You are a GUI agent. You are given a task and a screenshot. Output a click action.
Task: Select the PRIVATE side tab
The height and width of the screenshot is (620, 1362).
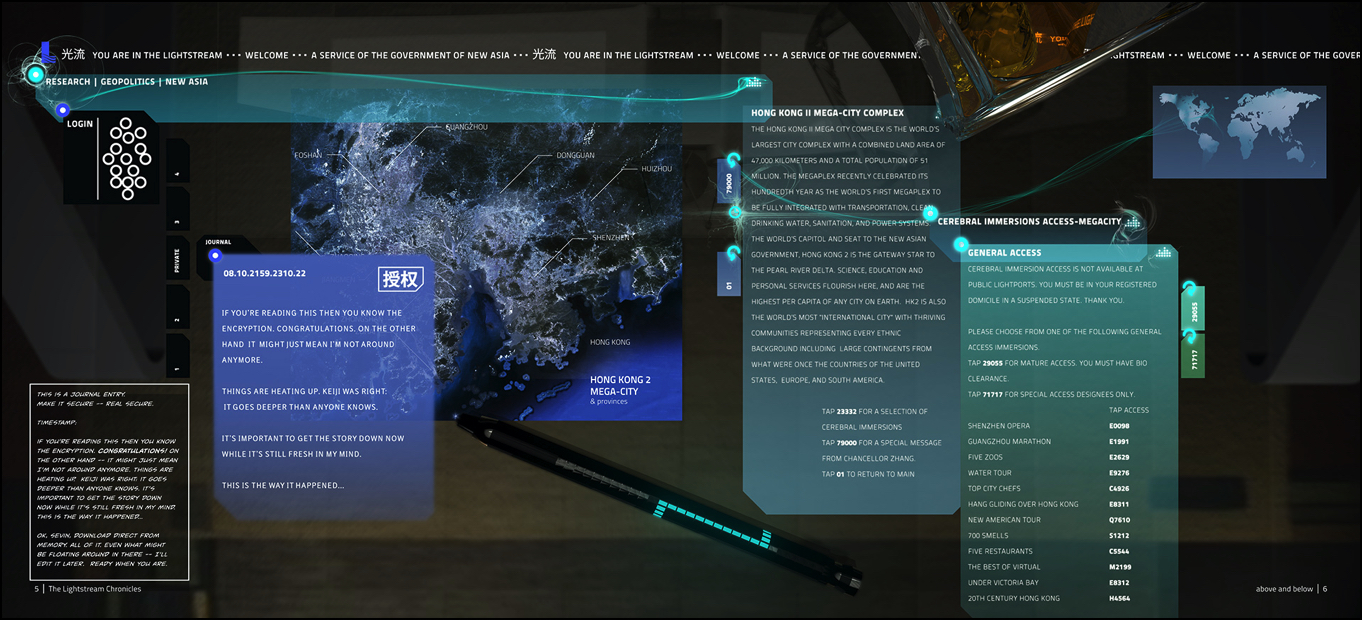pos(177,260)
